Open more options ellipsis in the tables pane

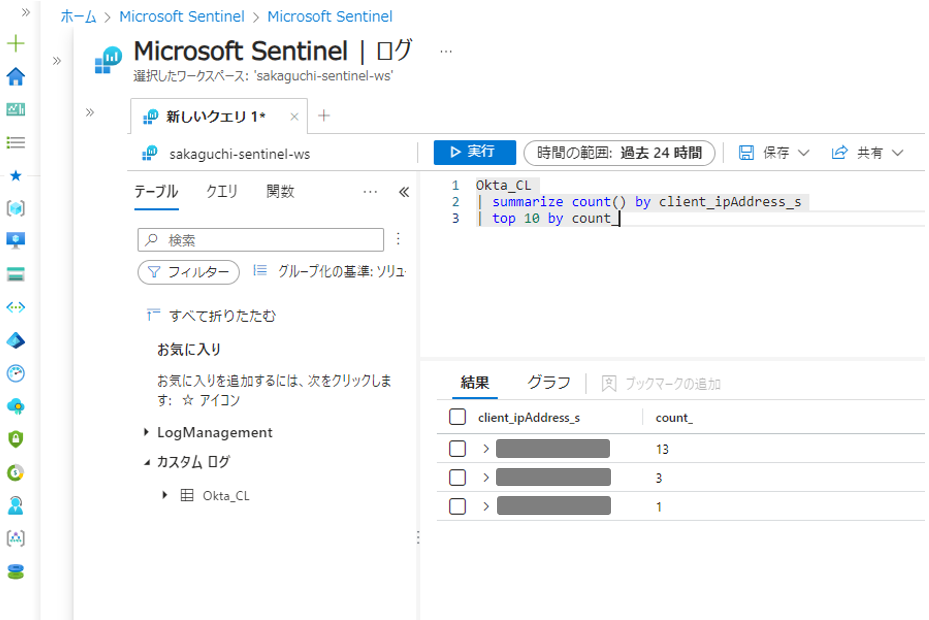[x=370, y=192]
